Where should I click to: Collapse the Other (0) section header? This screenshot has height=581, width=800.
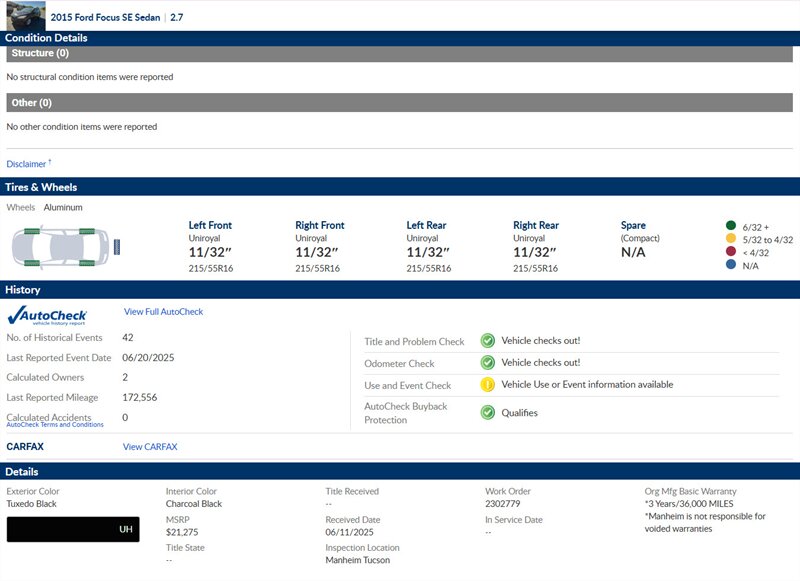coord(400,102)
